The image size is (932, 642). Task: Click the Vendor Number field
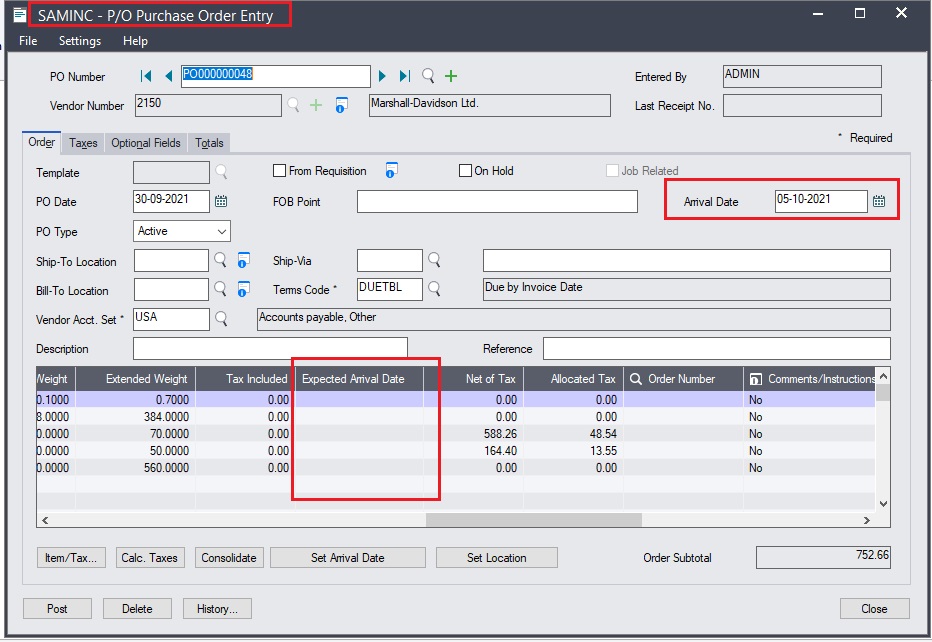208,105
